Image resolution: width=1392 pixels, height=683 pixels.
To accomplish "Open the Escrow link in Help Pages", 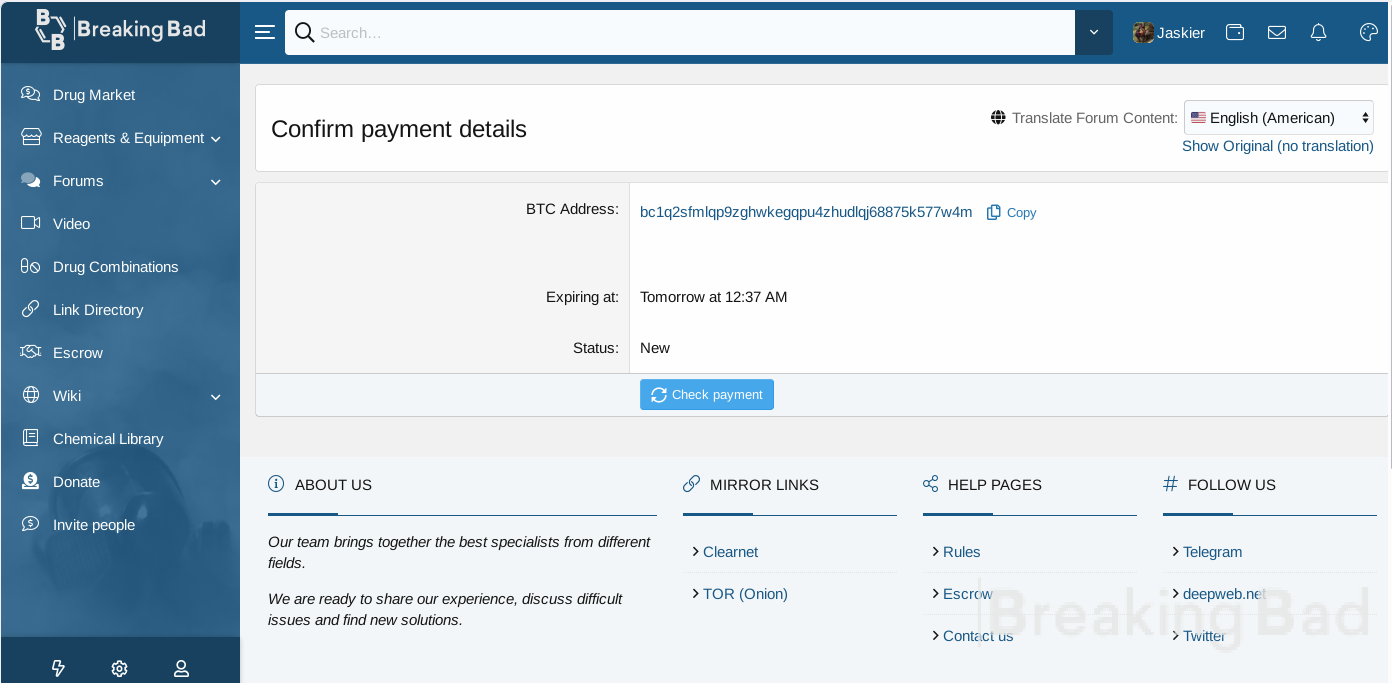I will 968,594.
